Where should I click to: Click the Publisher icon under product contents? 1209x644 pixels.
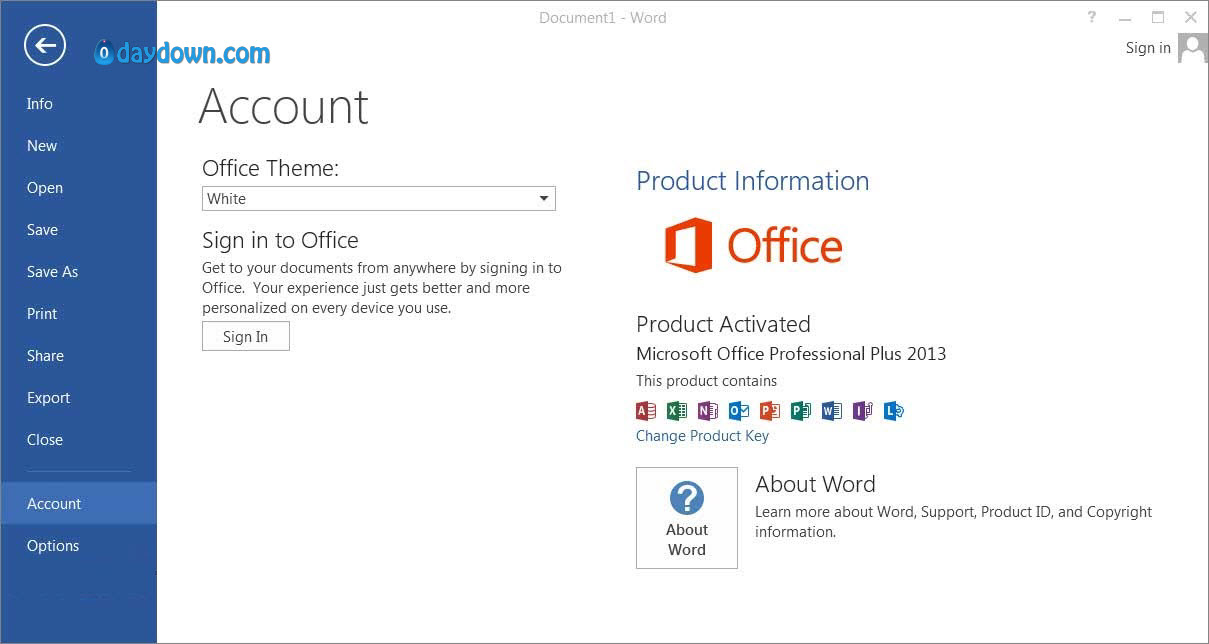point(801,410)
